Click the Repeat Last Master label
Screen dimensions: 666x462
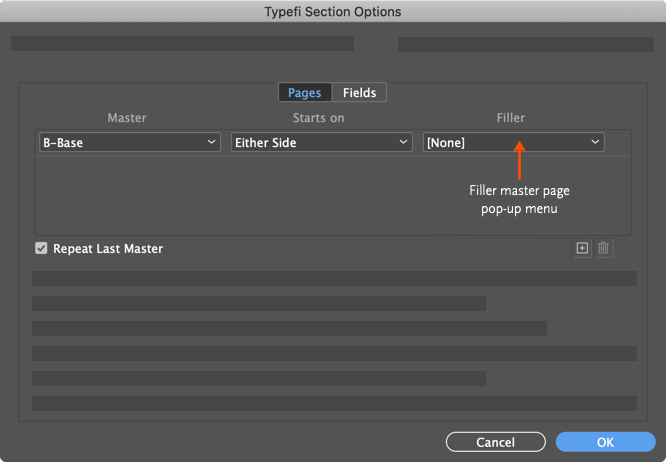point(108,248)
